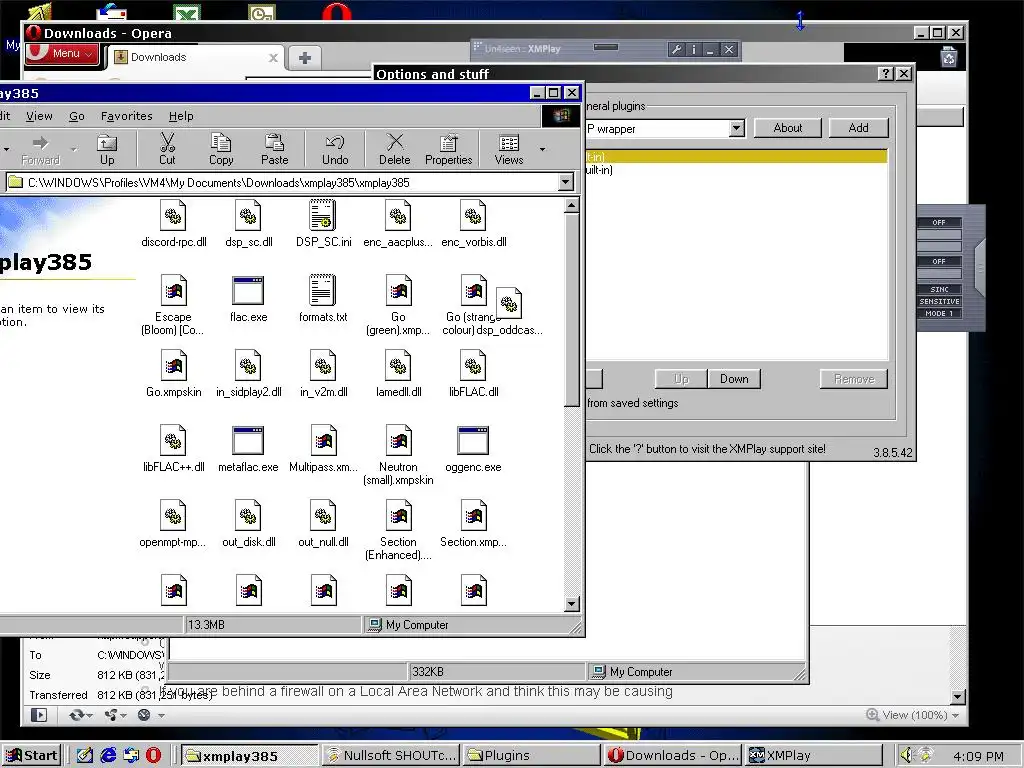Screen dimensions: 1024x768
Task: Select the metaflac.exe file icon
Action: tap(248, 441)
